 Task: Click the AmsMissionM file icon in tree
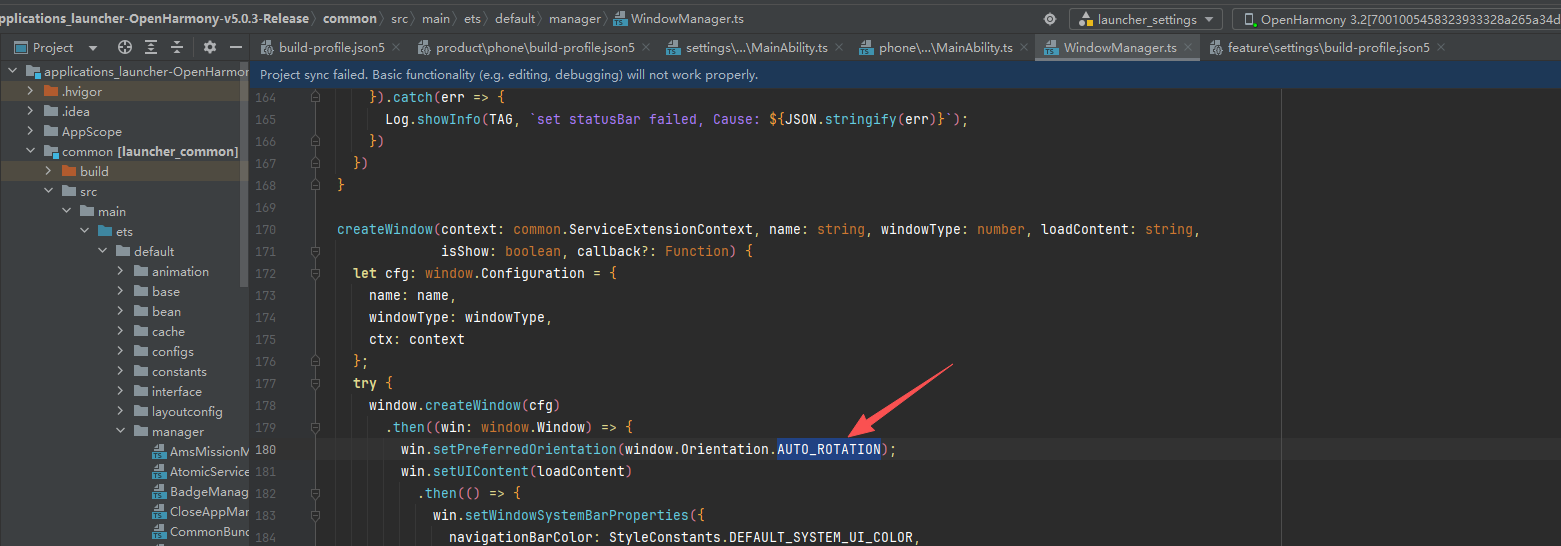(159, 452)
